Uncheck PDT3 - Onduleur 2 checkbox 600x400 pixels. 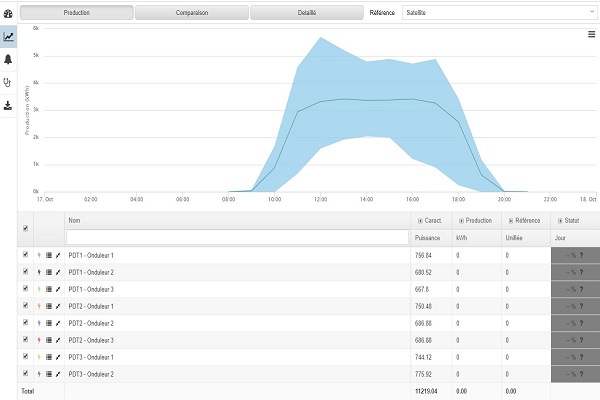(26, 373)
